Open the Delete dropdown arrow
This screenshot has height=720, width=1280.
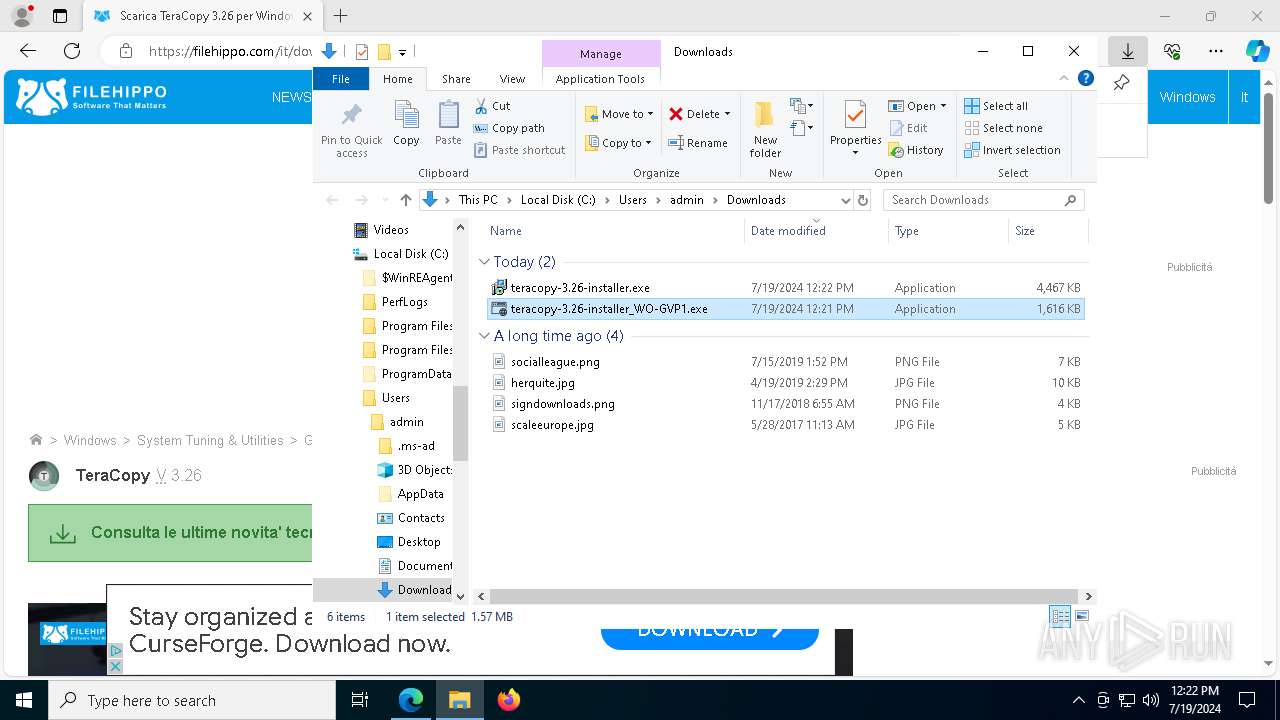[x=727, y=114]
